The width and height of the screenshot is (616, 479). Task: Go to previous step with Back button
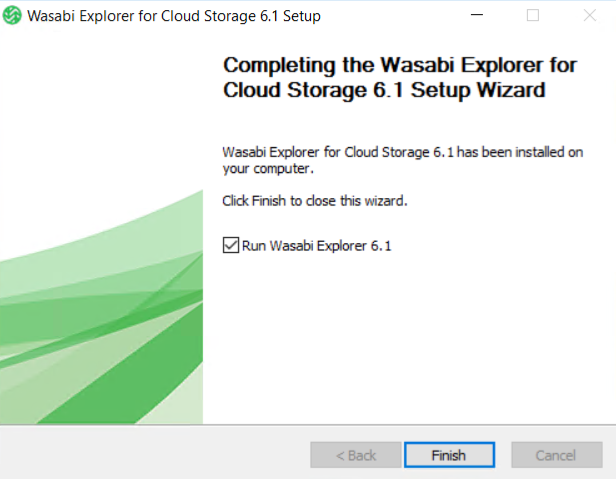(356, 455)
